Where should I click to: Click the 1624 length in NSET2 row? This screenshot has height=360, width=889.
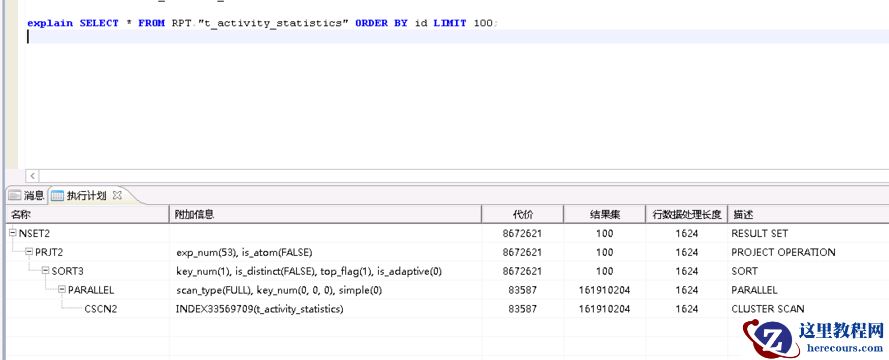click(x=687, y=233)
